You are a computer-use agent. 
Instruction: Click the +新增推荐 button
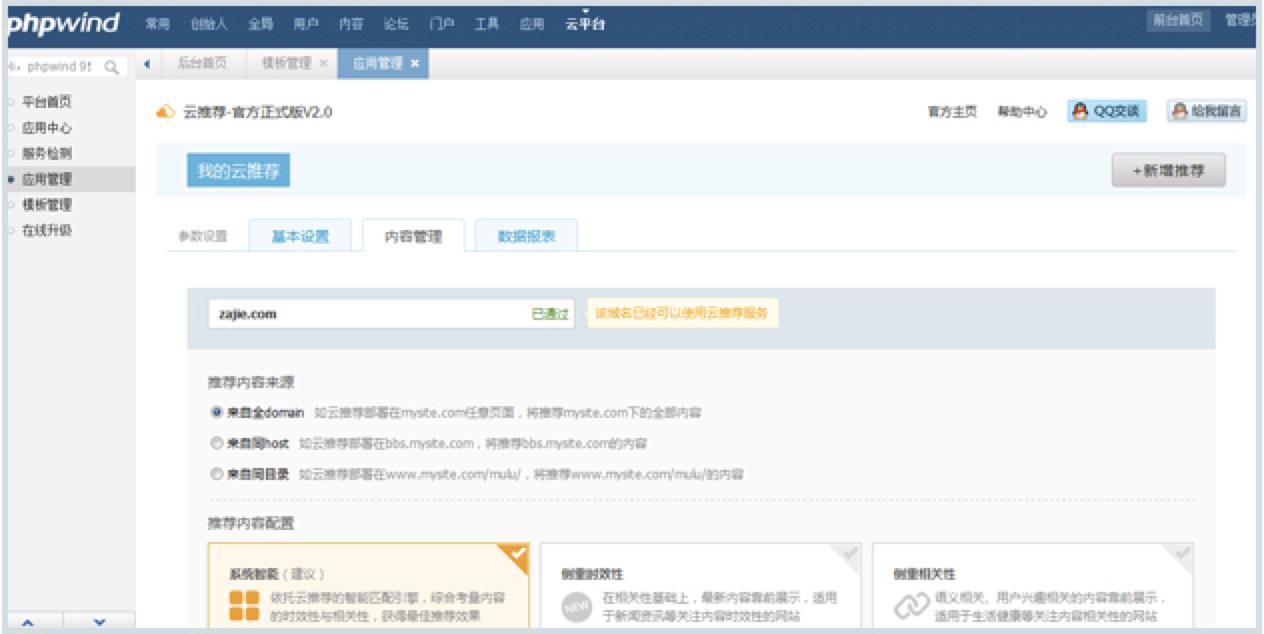tap(1168, 171)
